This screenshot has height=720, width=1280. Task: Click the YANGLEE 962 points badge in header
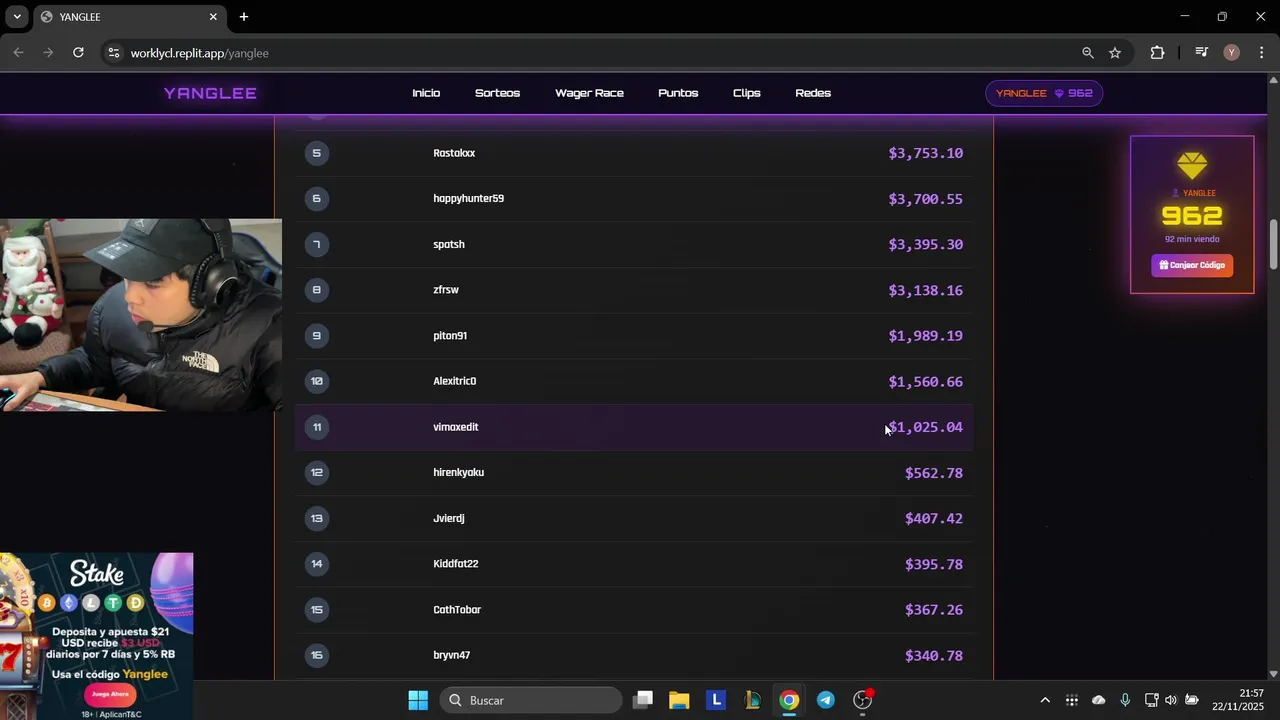tap(1044, 93)
